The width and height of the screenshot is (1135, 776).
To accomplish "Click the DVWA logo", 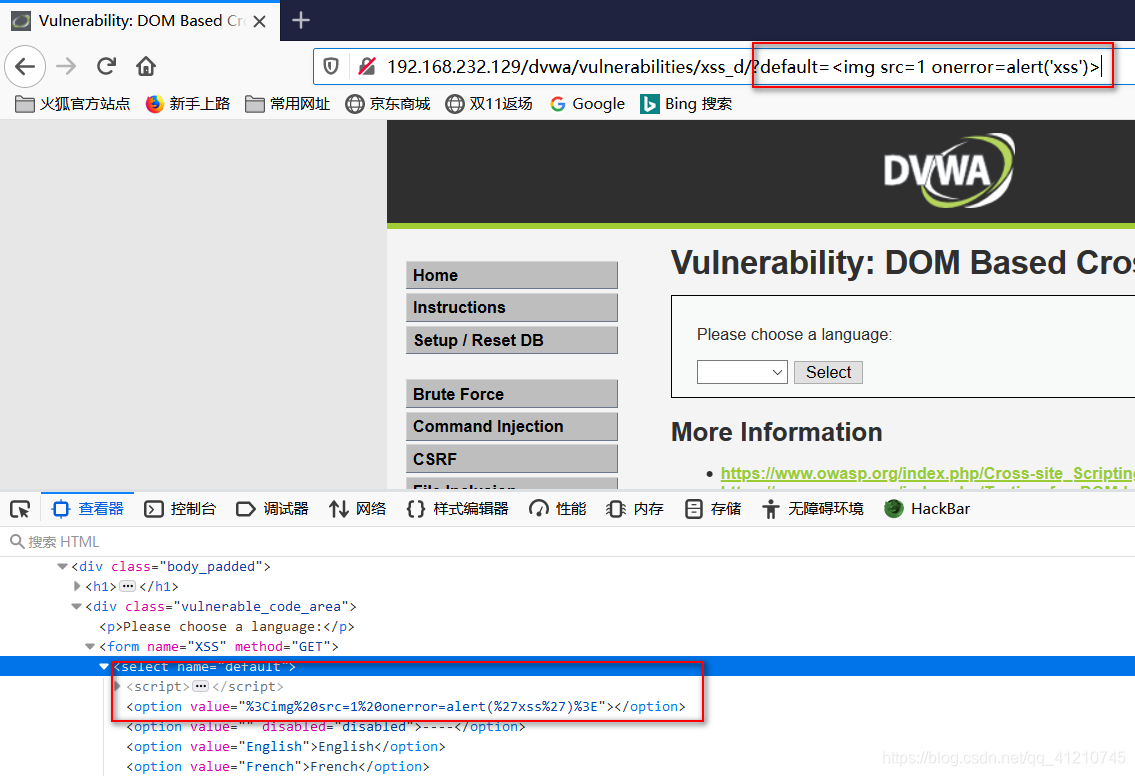I will click(x=948, y=171).
